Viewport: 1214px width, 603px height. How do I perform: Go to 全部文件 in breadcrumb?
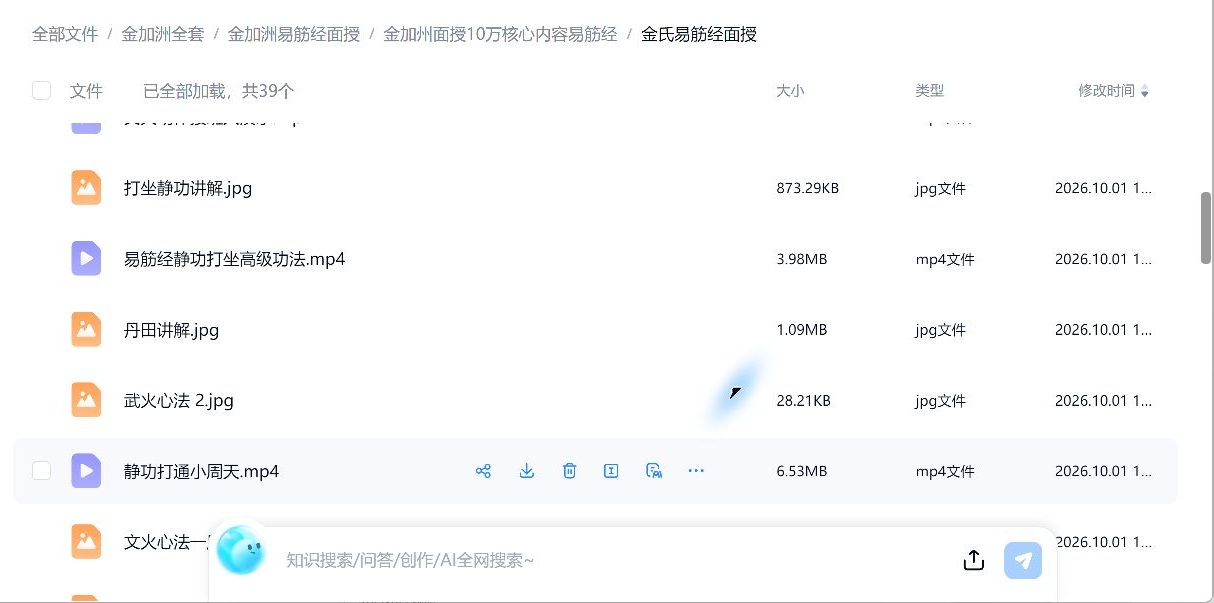coord(65,34)
